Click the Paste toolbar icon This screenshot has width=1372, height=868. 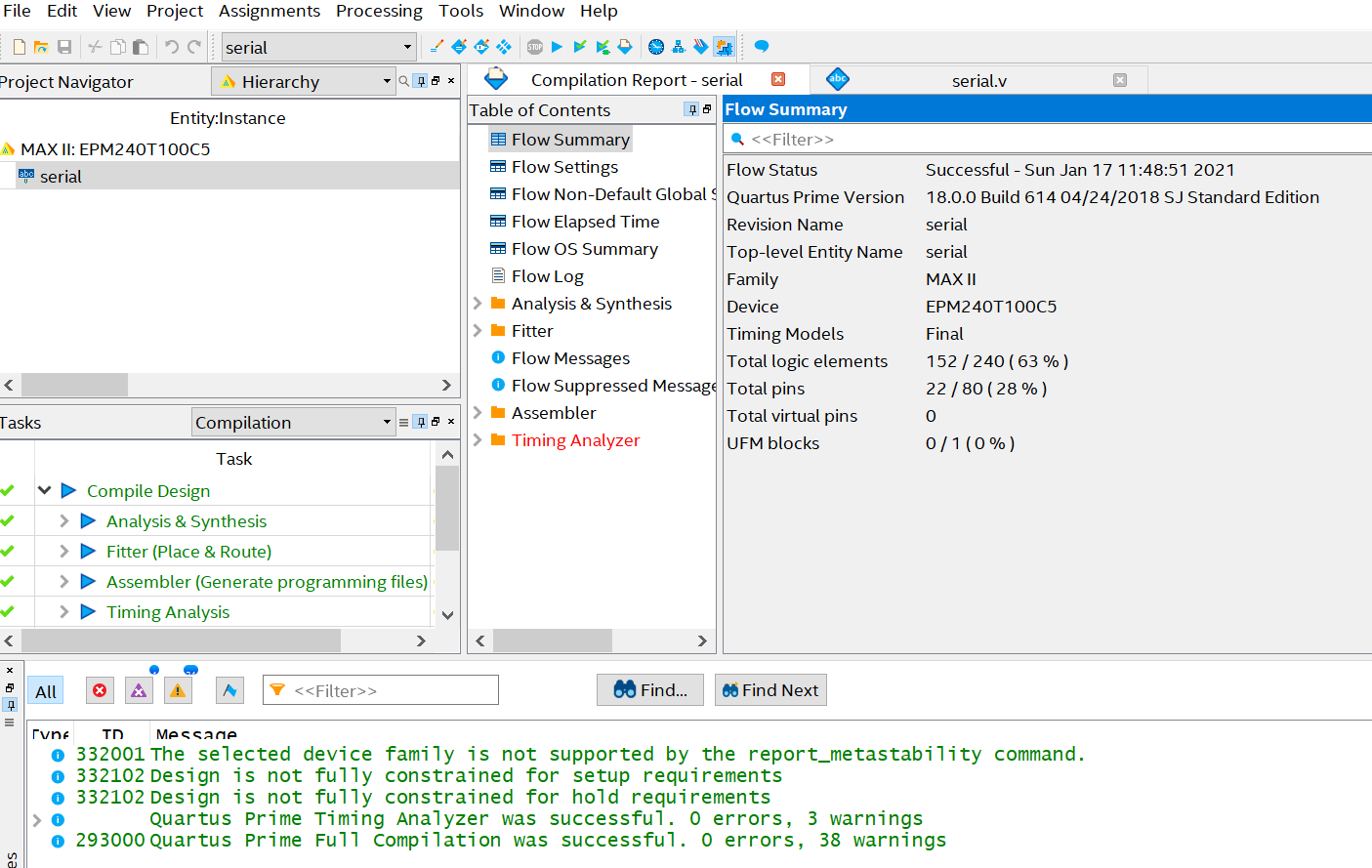coord(141,47)
